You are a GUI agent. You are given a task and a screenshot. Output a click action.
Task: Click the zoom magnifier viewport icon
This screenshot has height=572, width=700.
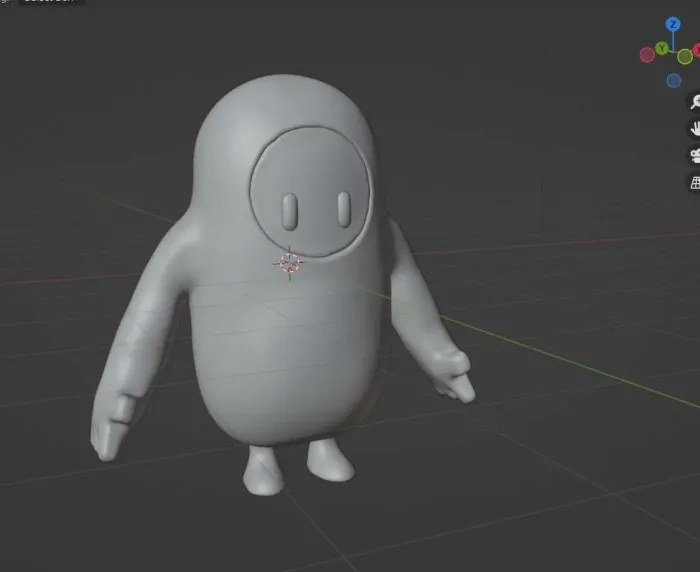(x=695, y=102)
